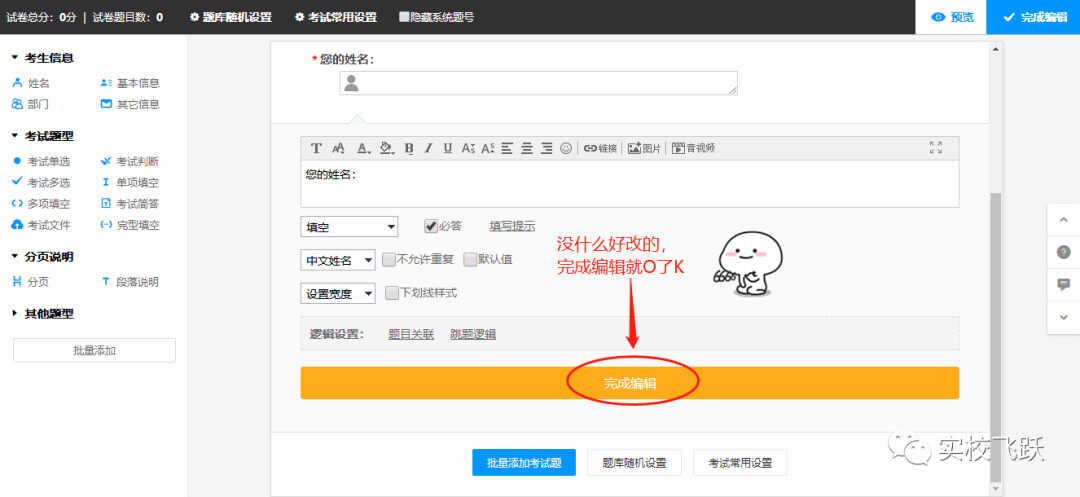Open the 跳题逻辑 logic link
The width and height of the screenshot is (1080, 497).
[473, 335]
